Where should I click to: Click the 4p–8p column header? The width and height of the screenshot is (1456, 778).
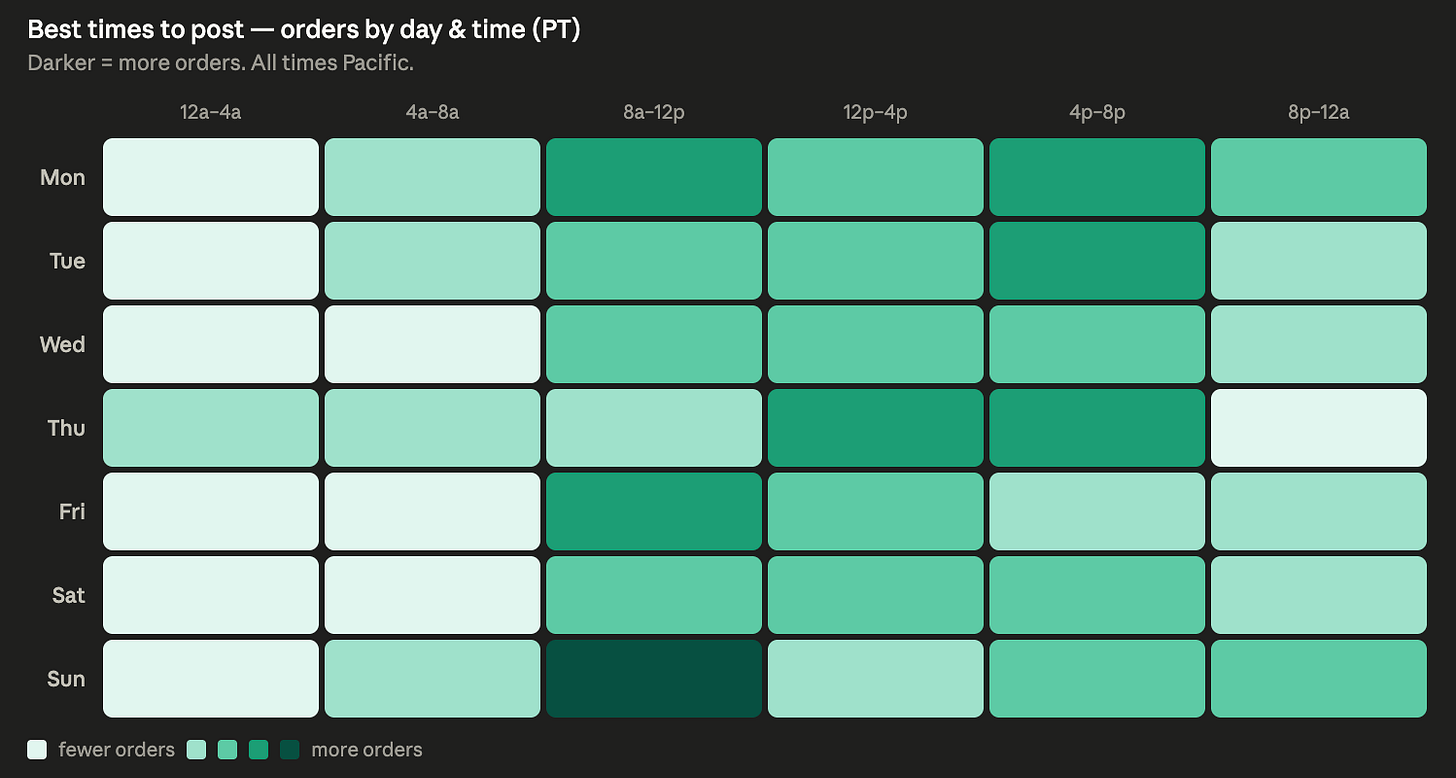pos(1097,112)
